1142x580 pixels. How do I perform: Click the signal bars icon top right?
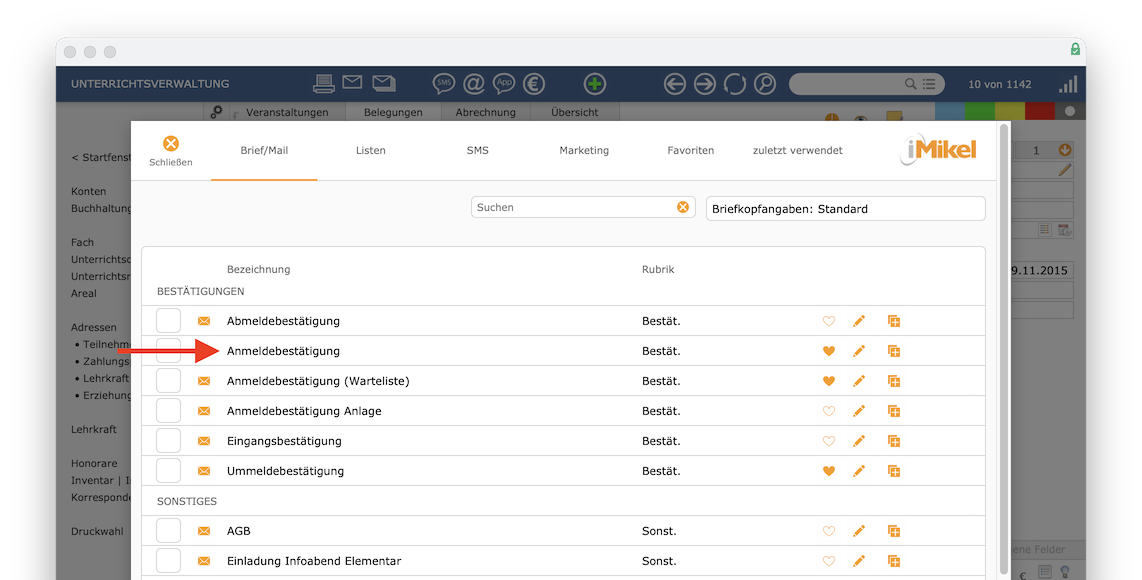pyautogui.click(x=1068, y=85)
